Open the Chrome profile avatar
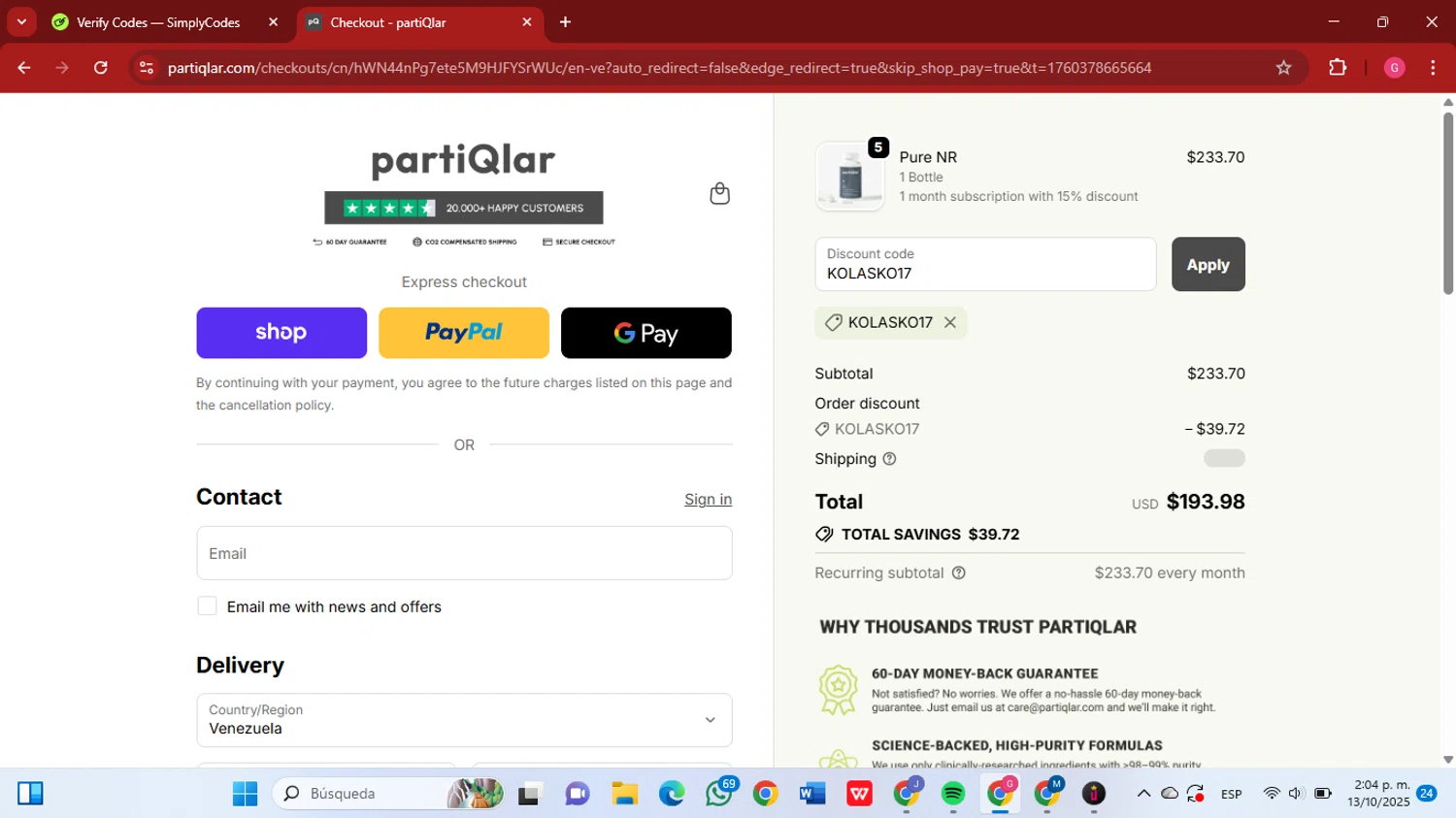Screen dimensions: 1456x818 (1395, 68)
